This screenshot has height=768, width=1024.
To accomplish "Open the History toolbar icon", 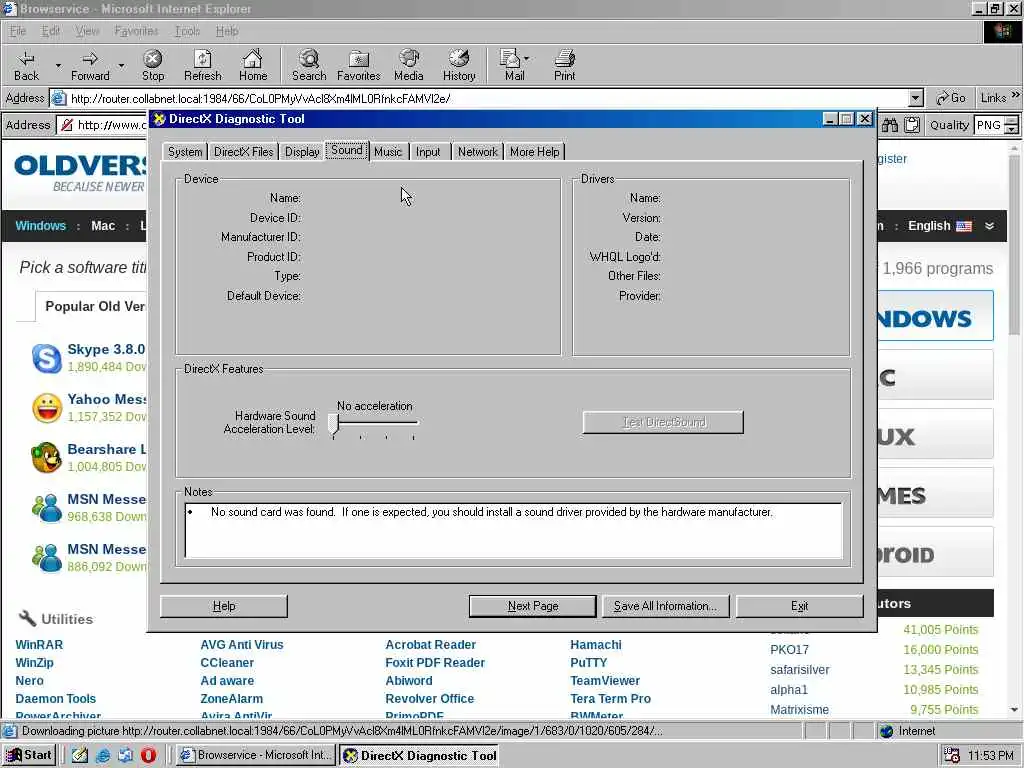I will [x=459, y=59].
